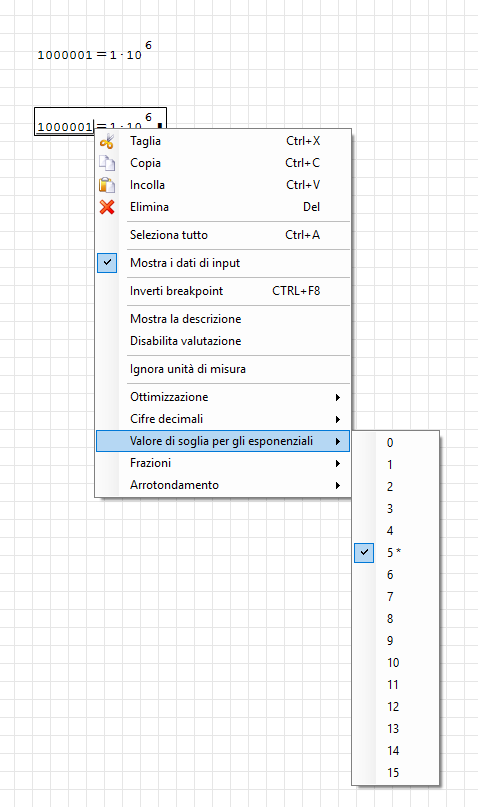Click the Incolla clipboard icon

(x=107, y=185)
